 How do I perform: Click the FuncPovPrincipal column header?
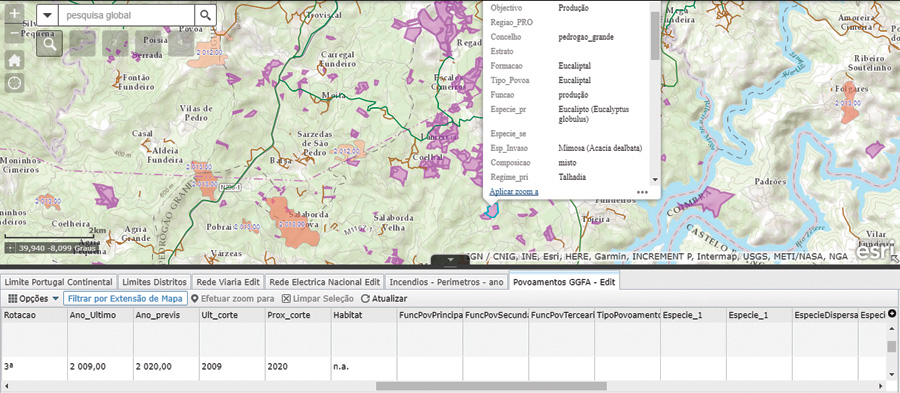429,314
